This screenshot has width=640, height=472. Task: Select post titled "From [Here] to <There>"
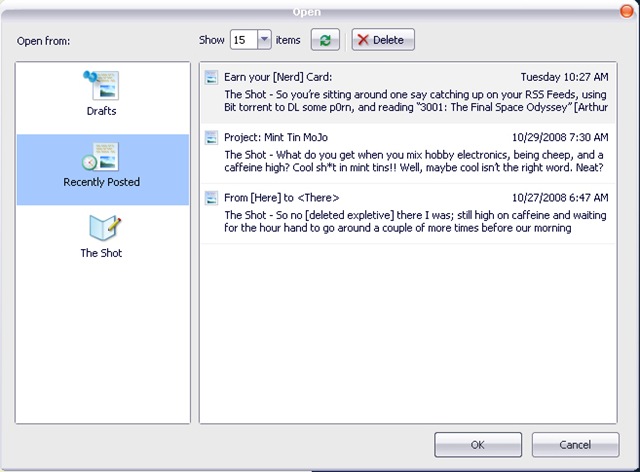point(282,198)
